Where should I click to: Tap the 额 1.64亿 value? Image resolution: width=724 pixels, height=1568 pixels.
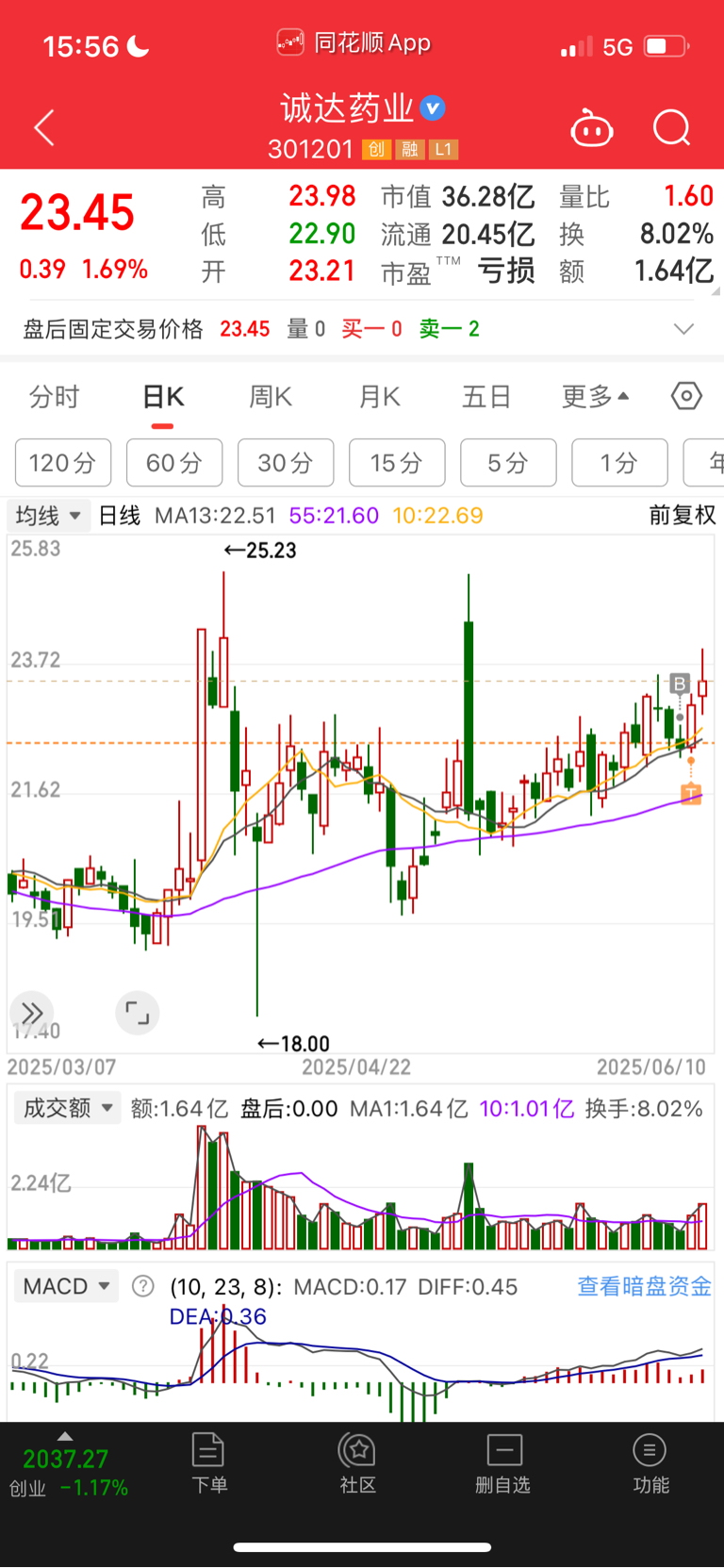636,272
